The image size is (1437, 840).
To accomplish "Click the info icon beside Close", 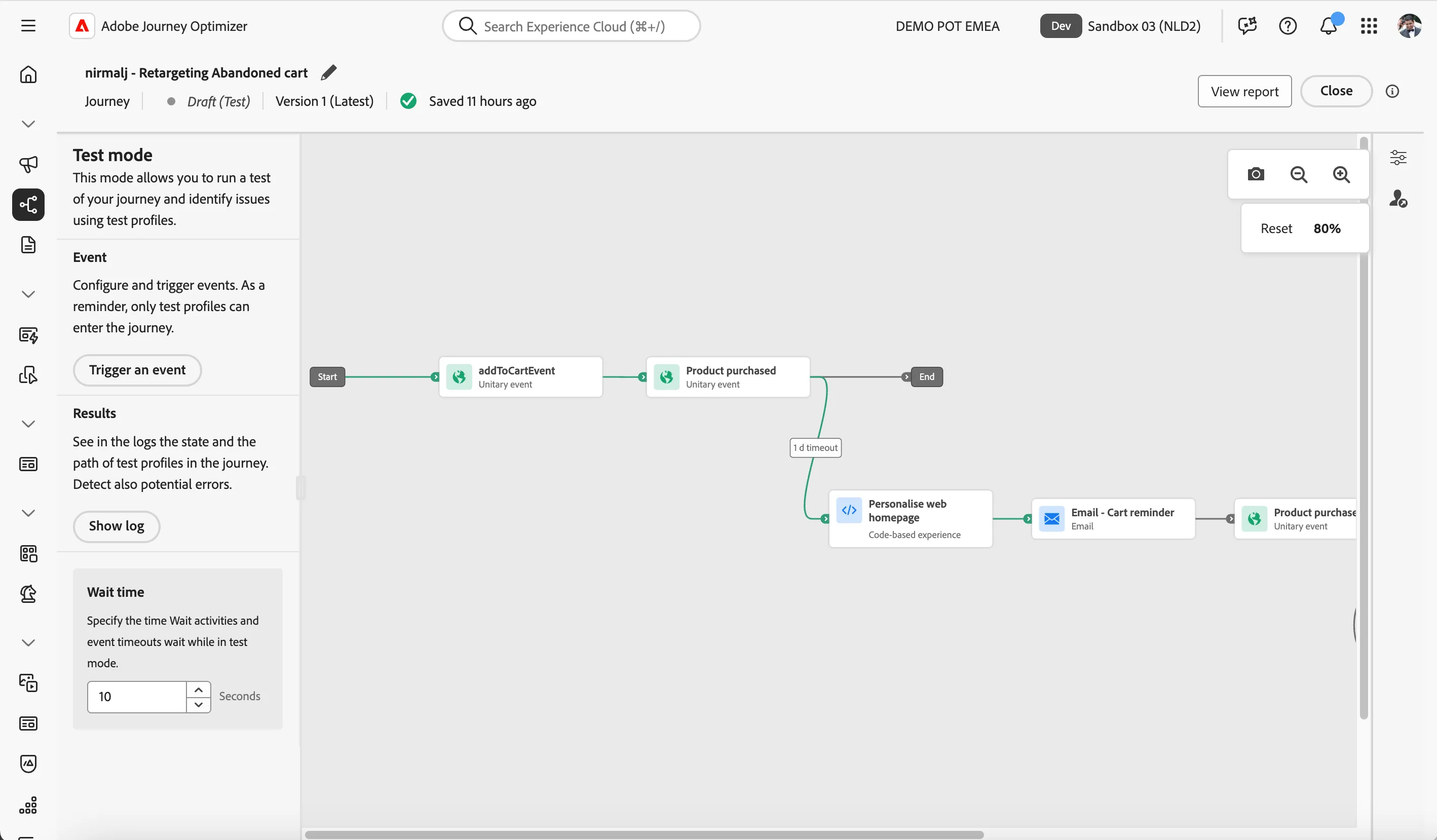I will (1392, 91).
